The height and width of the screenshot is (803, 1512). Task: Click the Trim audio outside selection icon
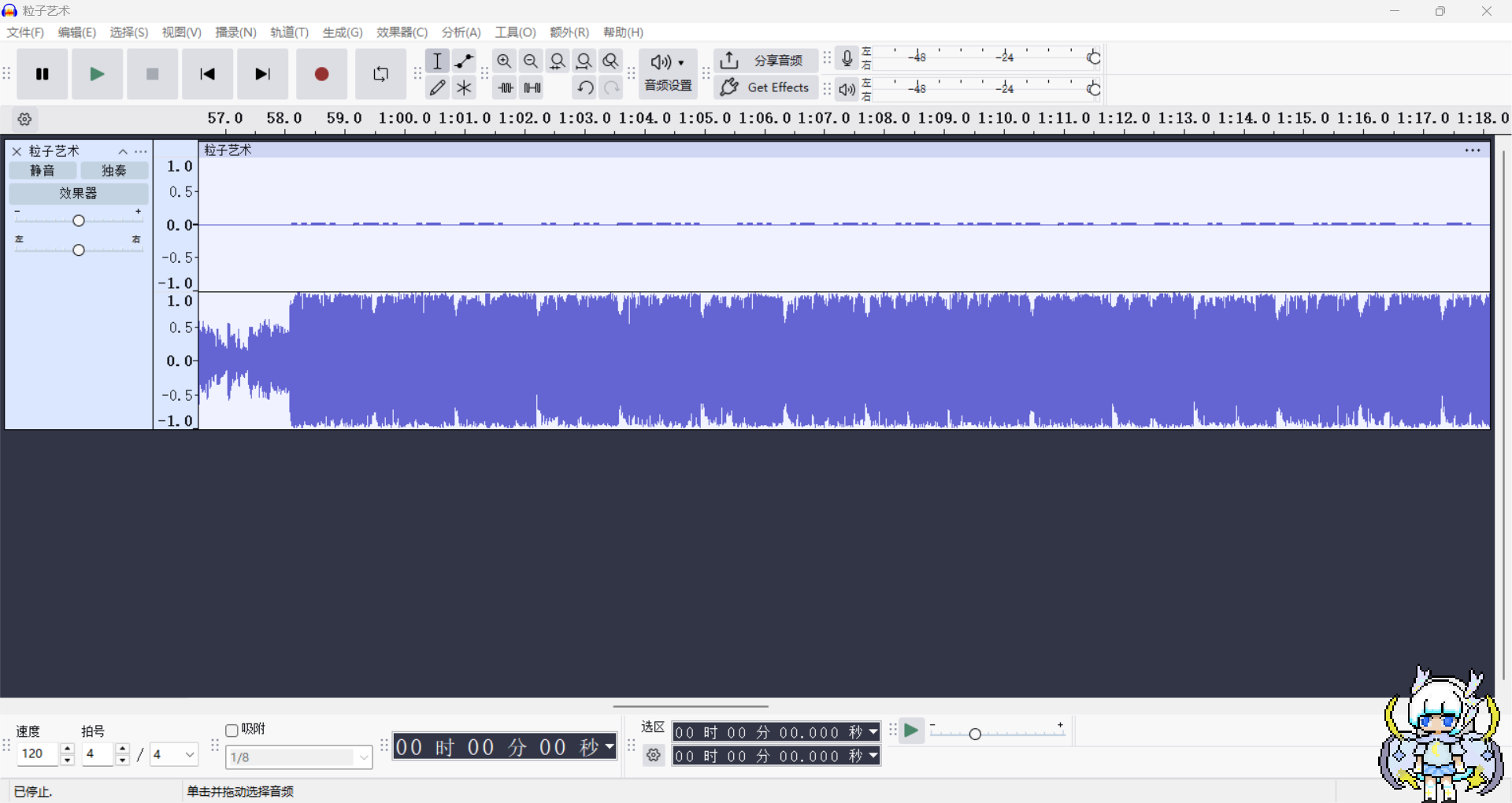(x=506, y=87)
